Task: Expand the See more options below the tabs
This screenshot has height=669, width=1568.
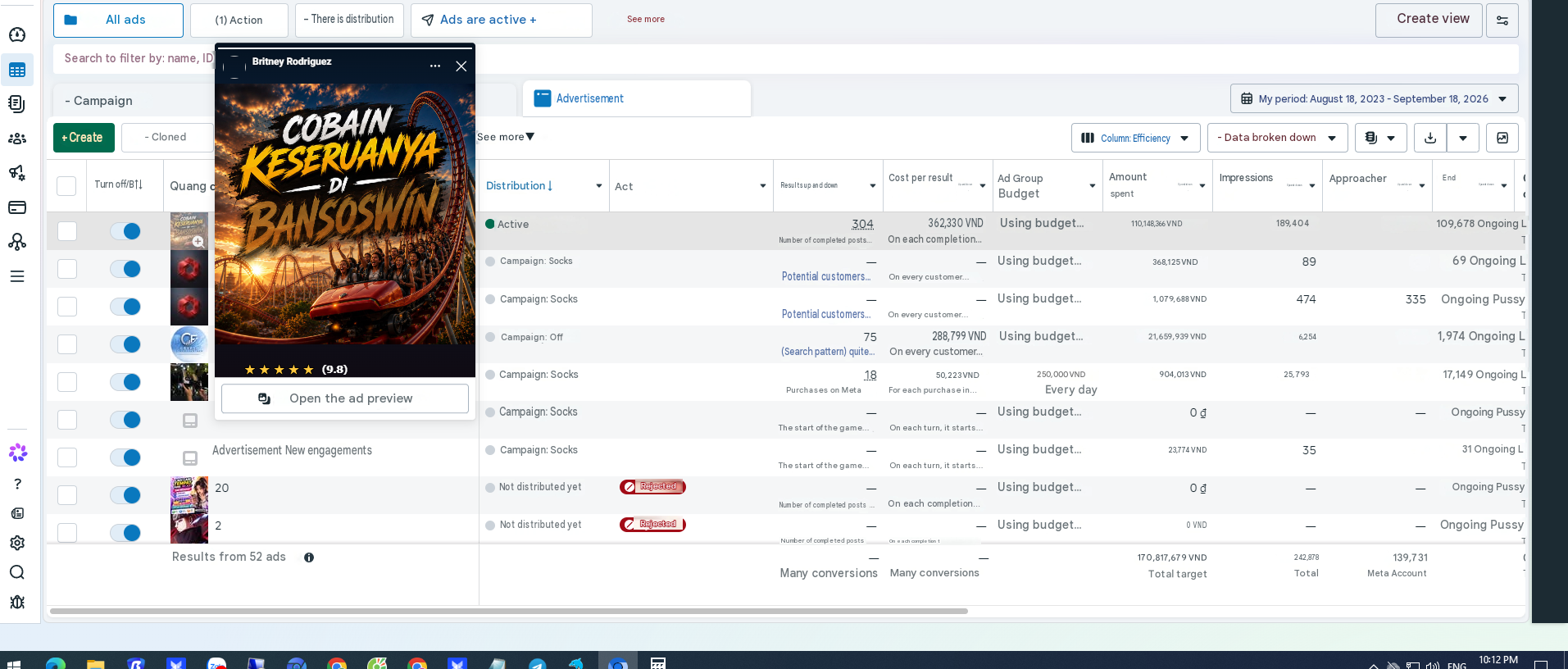Action: 506,137
